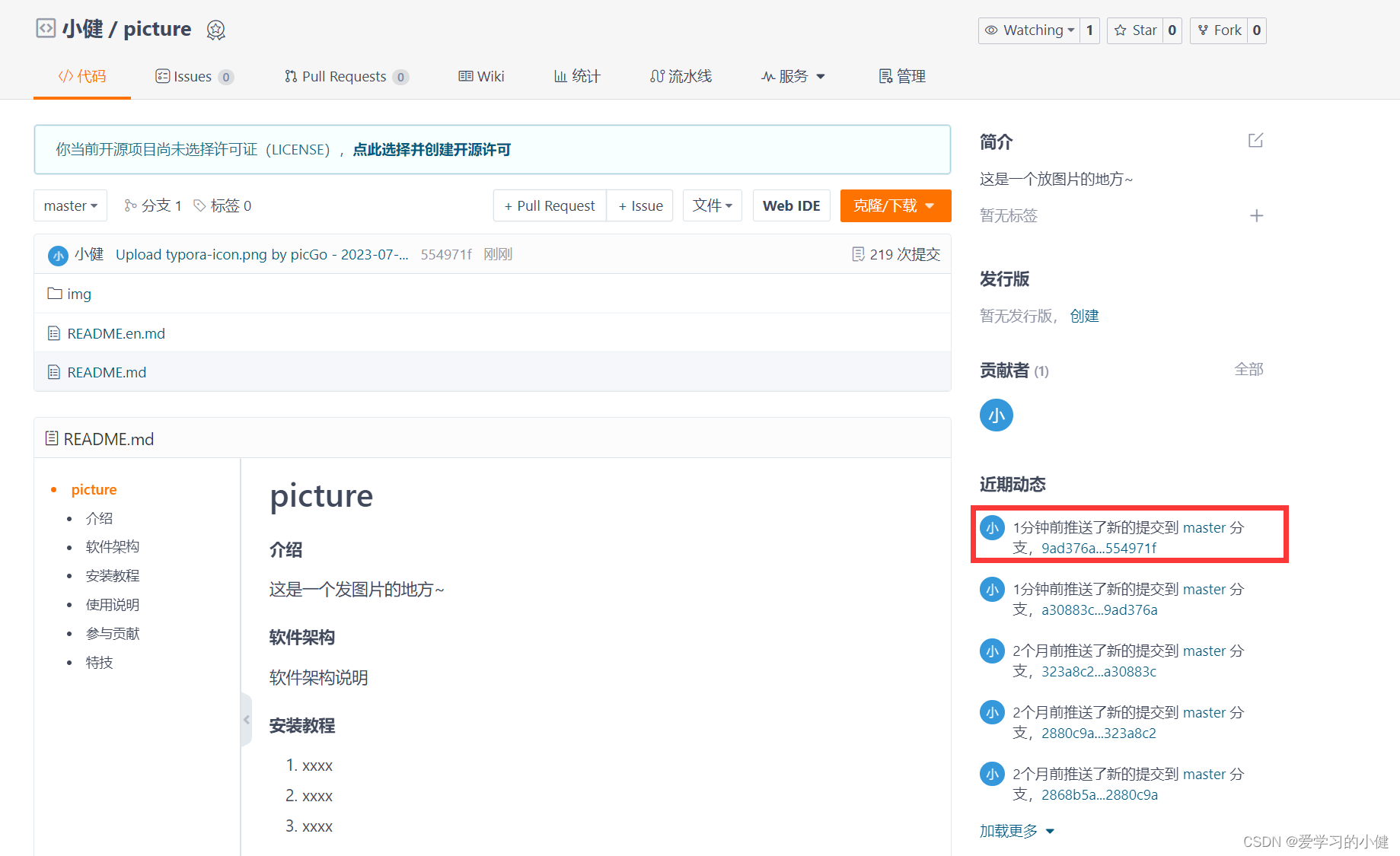
Task: Click the 小 contributor avatar under 贡献者
Action: (x=996, y=415)
